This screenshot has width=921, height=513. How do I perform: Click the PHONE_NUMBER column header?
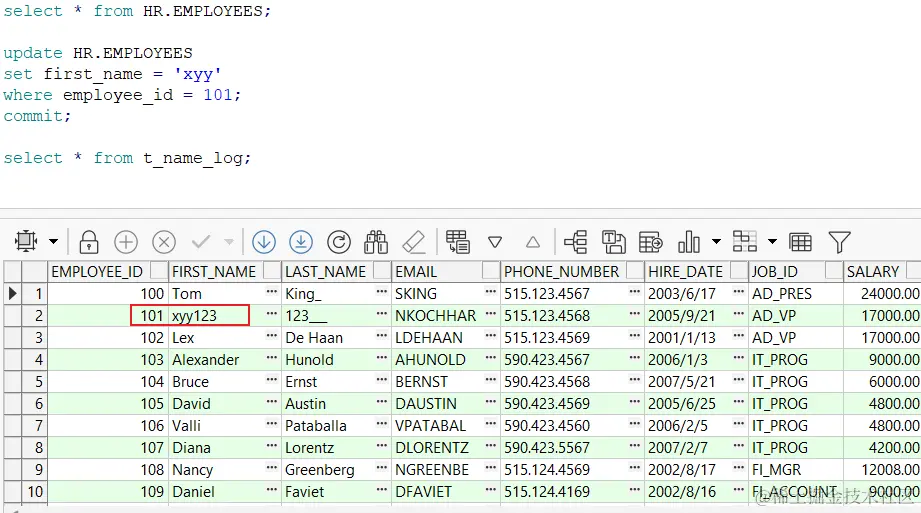click(573, 271)
